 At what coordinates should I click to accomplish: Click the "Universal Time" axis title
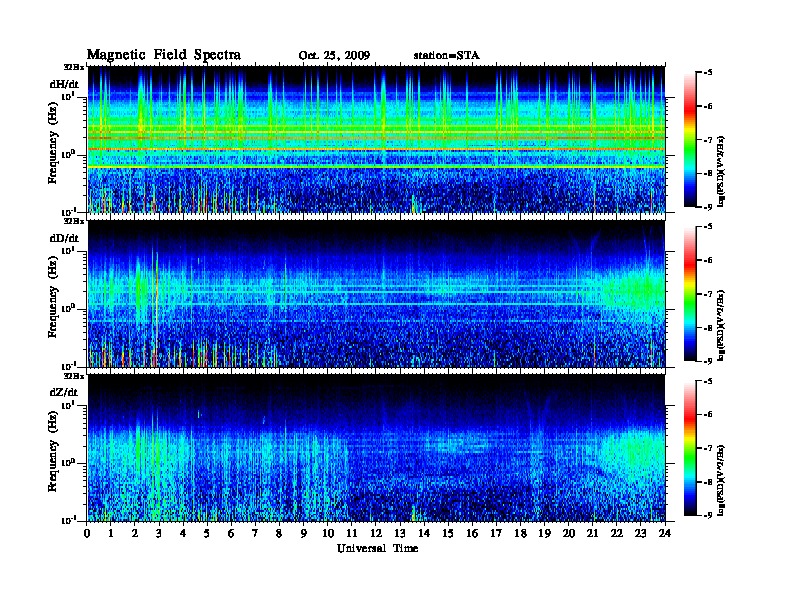(x=377, y=548)
